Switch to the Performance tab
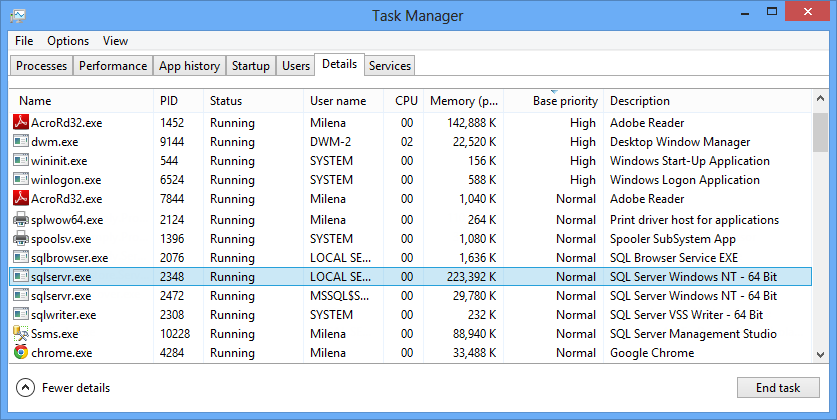Image resolution: width=837 pixels, height=420 pixels. point(113,66)
